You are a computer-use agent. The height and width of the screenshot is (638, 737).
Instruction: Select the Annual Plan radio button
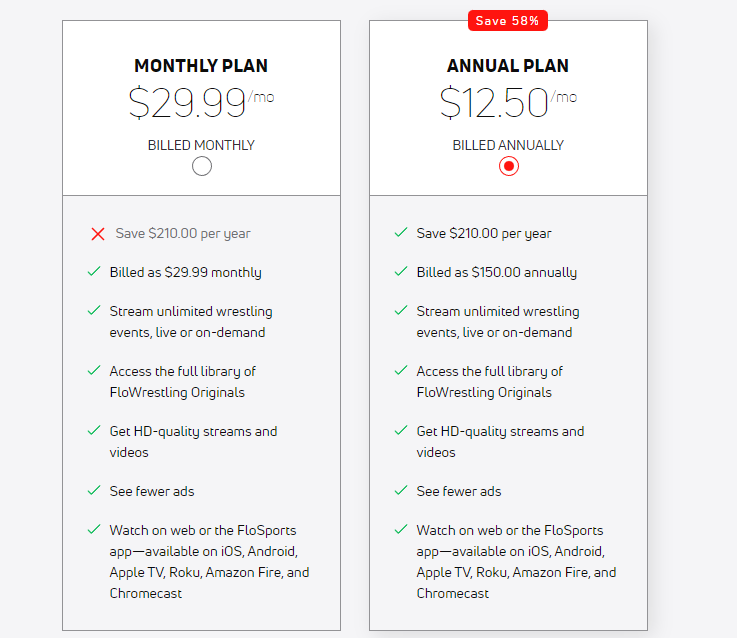click(509, 166)
